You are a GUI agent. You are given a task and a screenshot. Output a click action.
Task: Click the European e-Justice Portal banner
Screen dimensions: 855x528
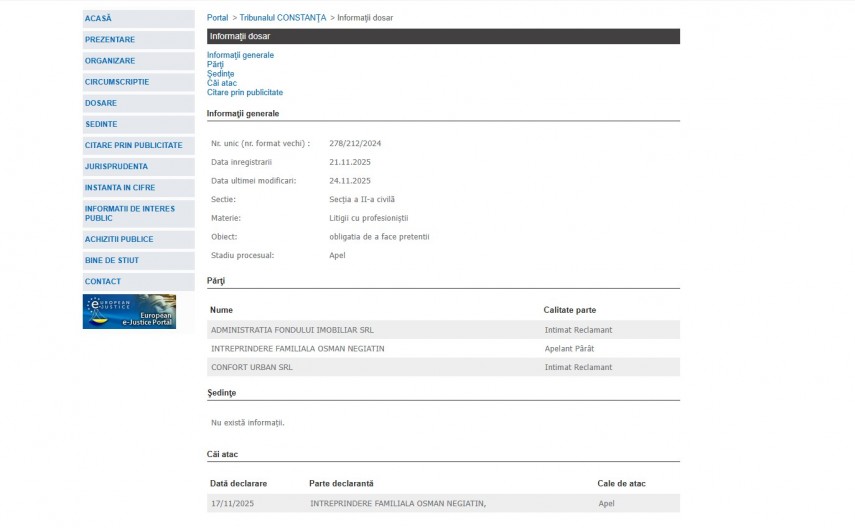[x=129, y=311]
